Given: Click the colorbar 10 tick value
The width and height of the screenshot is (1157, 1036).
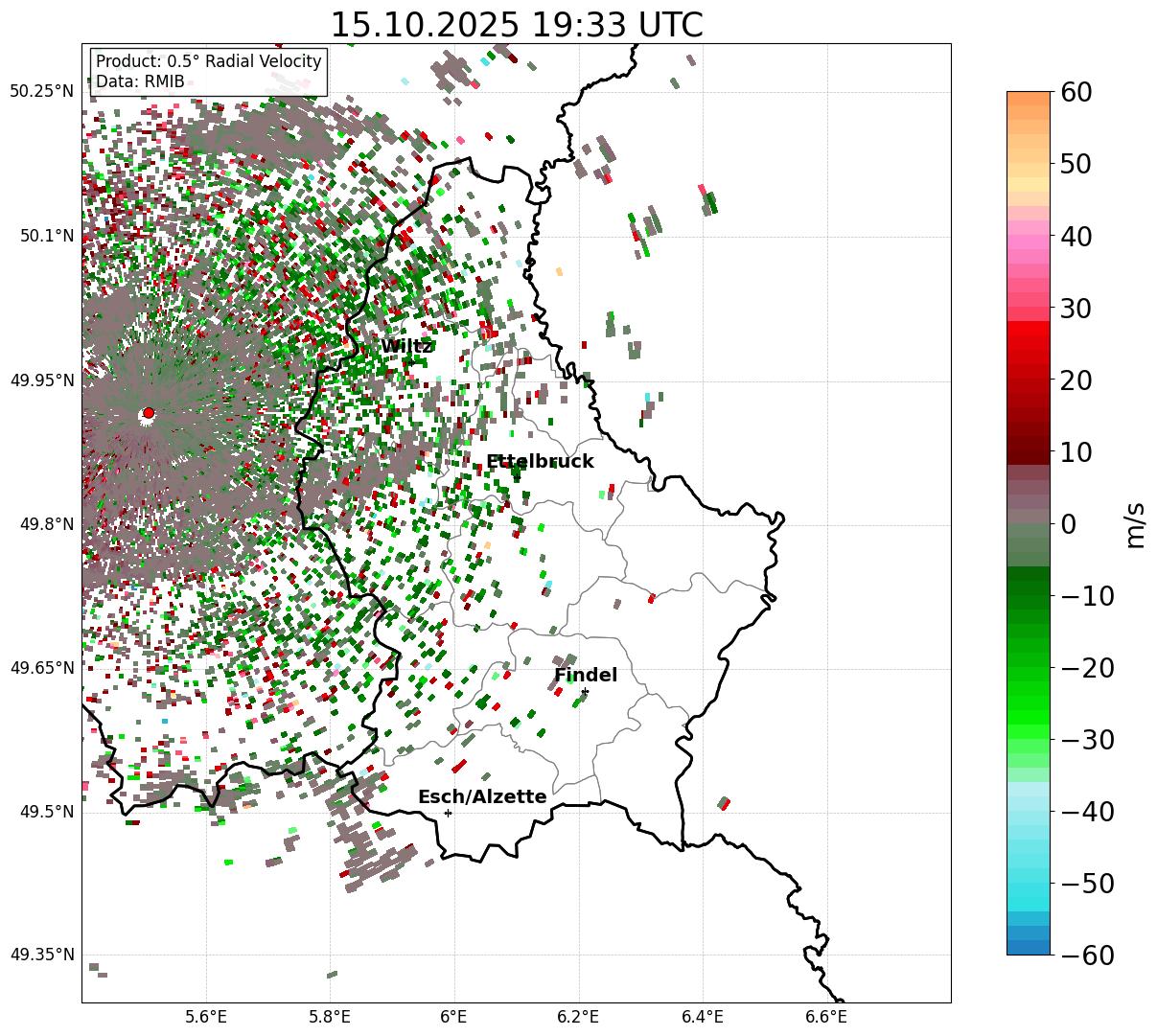Looking at the screenshot, I should (x=1075, y=451).
